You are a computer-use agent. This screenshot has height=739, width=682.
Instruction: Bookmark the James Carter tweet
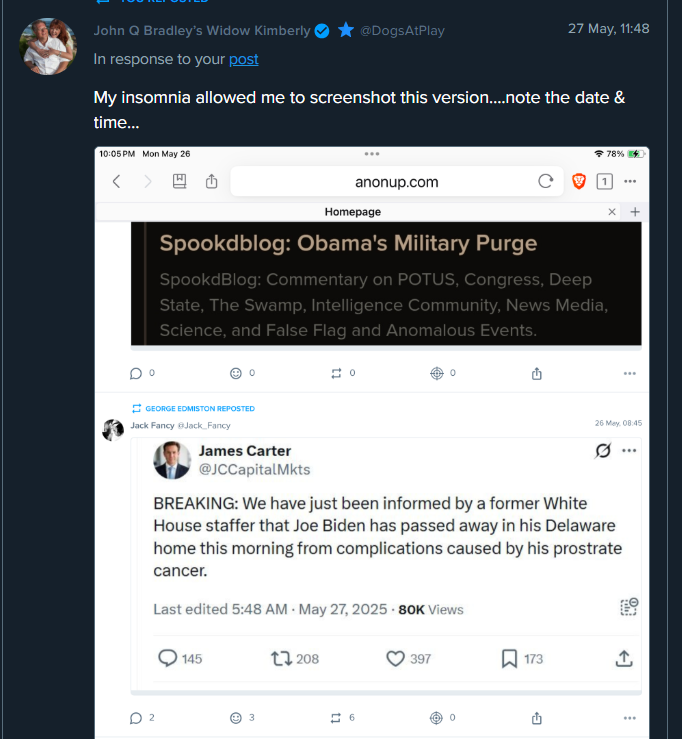point(509,658)
